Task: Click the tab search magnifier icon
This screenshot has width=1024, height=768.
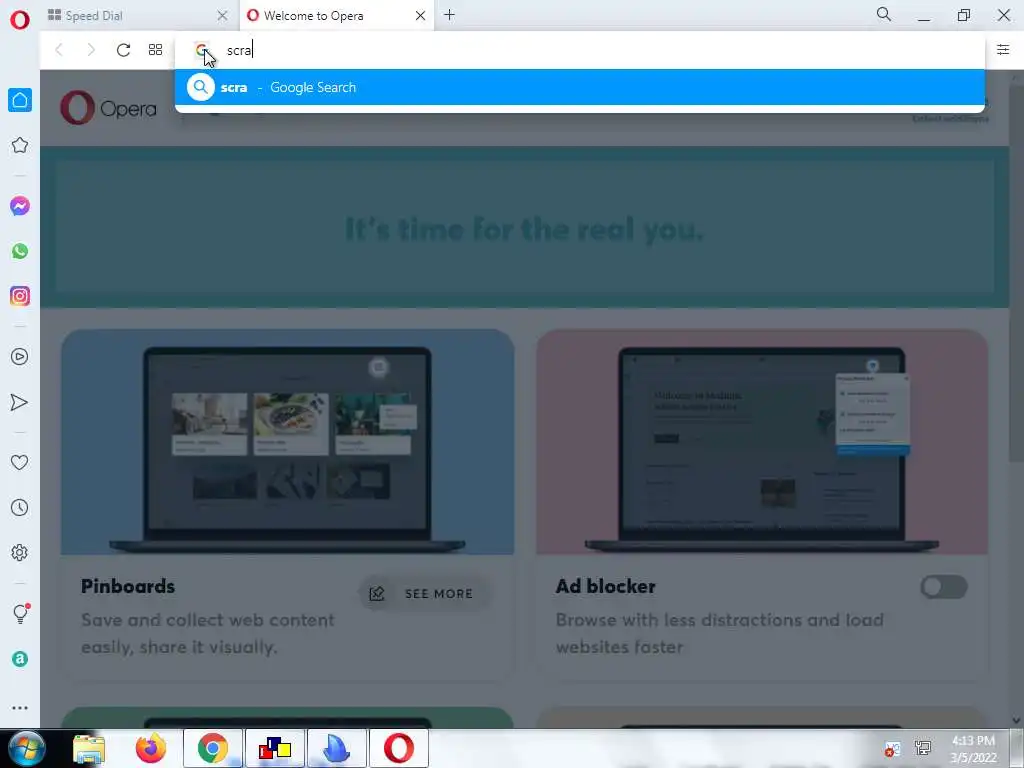Action: coord(884,14)
